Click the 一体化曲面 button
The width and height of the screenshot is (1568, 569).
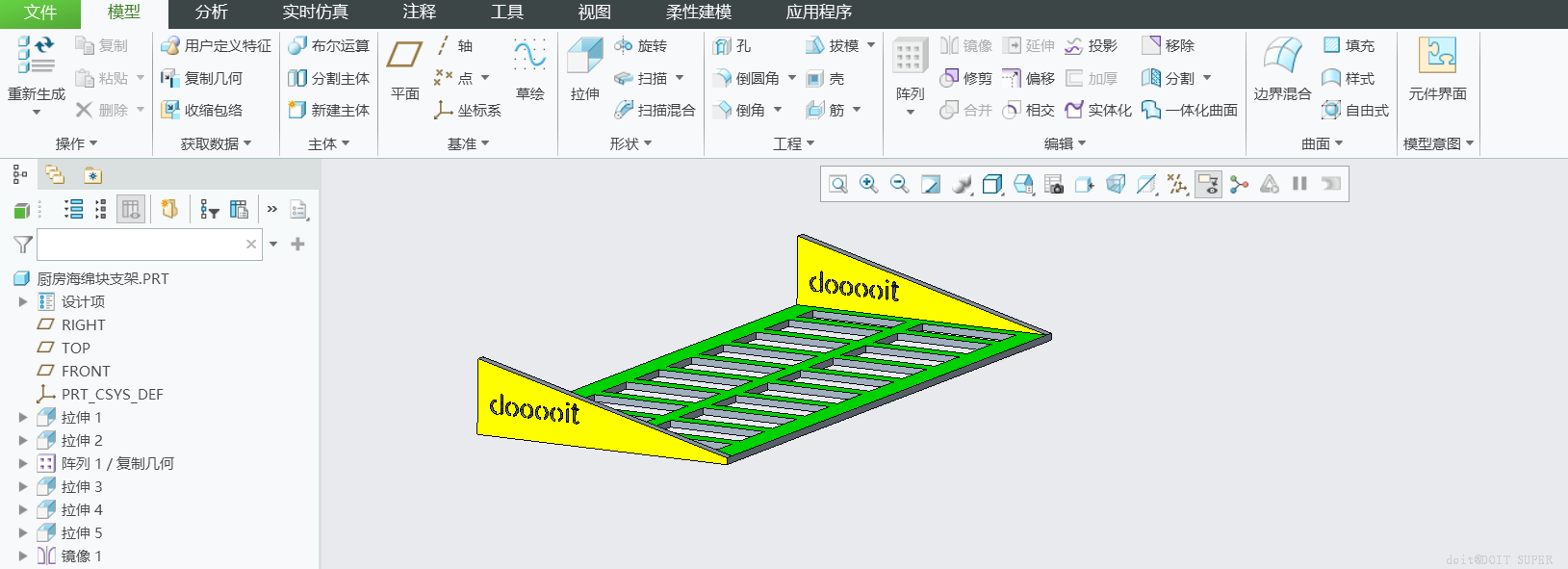pos(1190,110)
